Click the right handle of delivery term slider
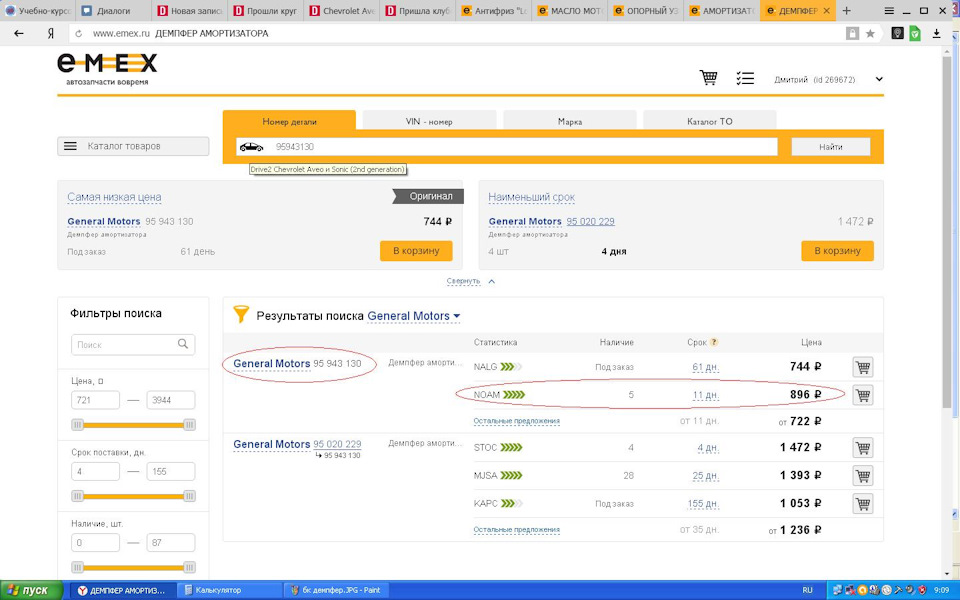 189,496
